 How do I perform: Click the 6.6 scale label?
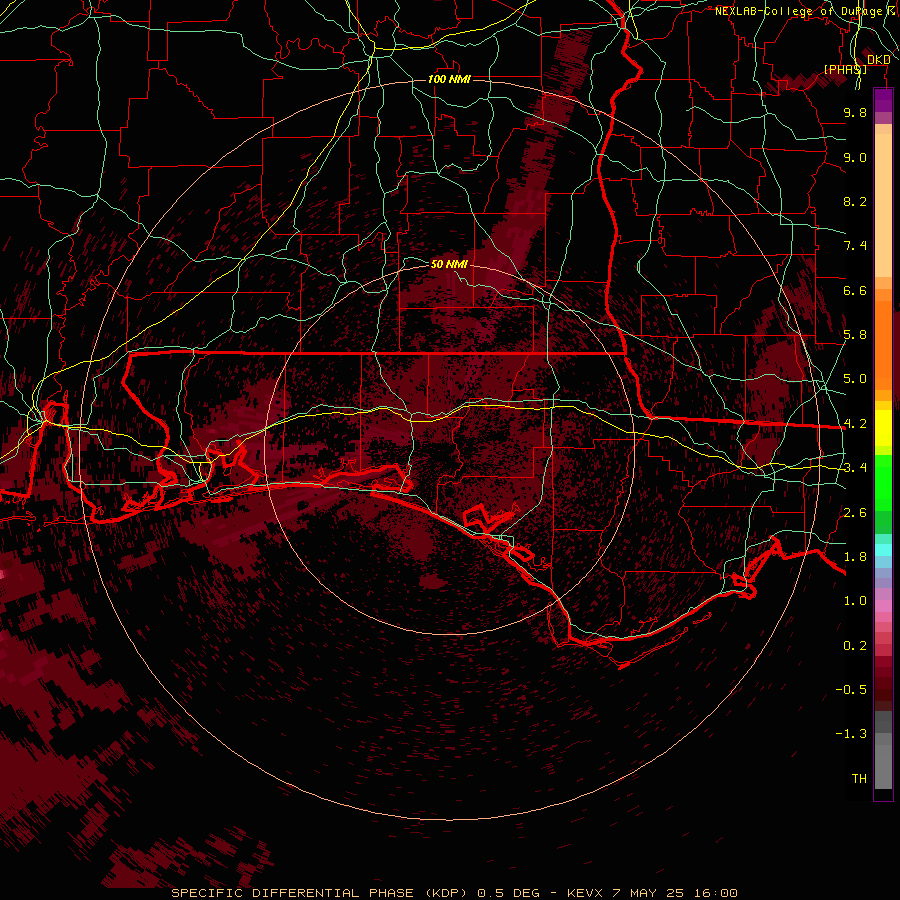(x=855, y=290)
